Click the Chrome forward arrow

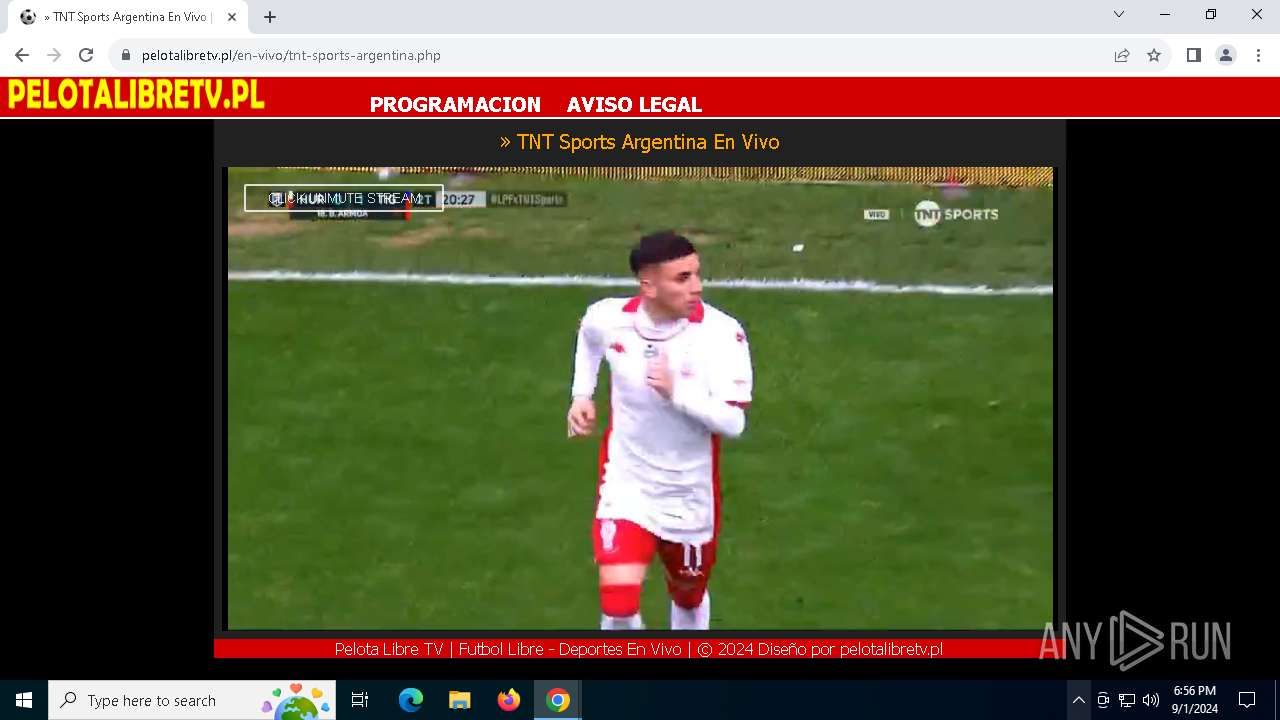(x=54, y=55)
